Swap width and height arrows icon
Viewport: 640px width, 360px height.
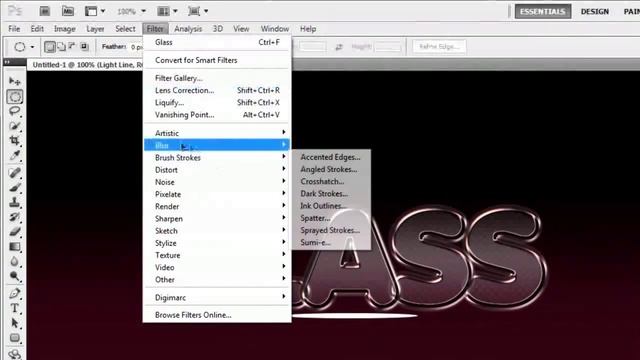(338, 47)
